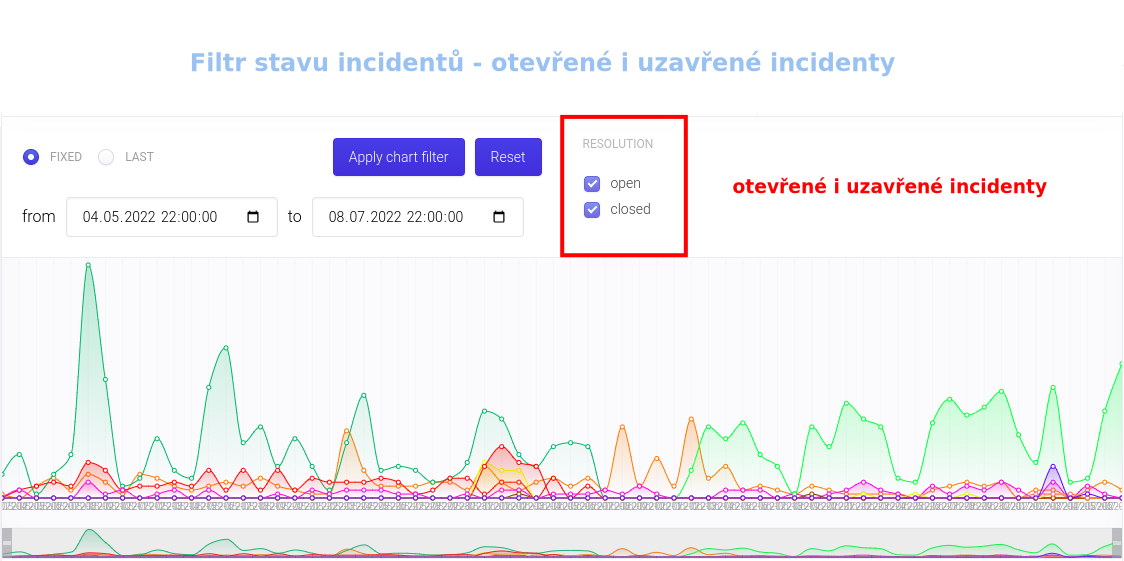Uncheck the closed resolution checkbox
This screenshot has height=561, width=1124.
tap(592, 210)
